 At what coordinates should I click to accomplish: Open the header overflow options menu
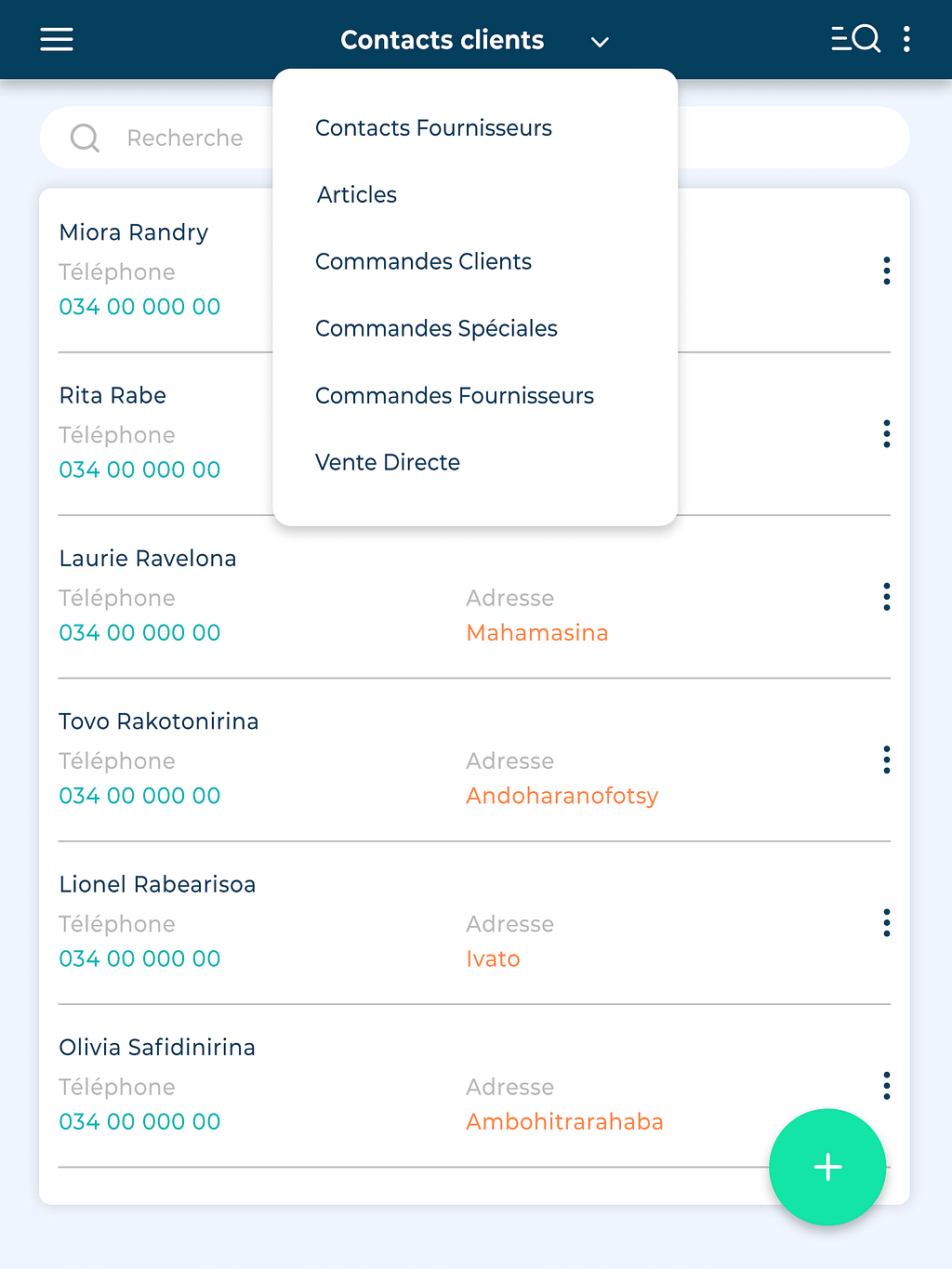click(x=906, y=39)
